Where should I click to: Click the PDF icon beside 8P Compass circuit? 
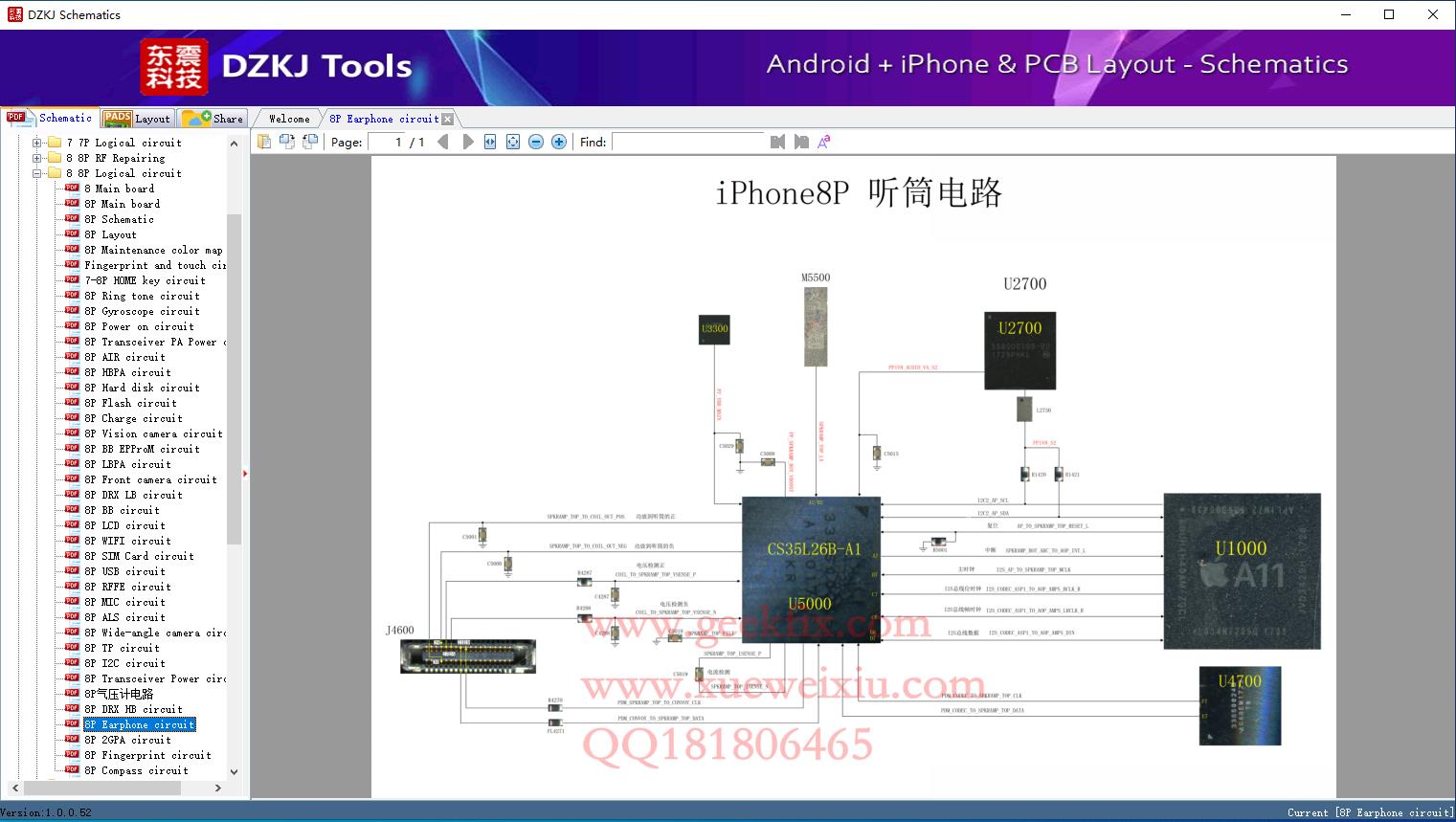(72, 770)
